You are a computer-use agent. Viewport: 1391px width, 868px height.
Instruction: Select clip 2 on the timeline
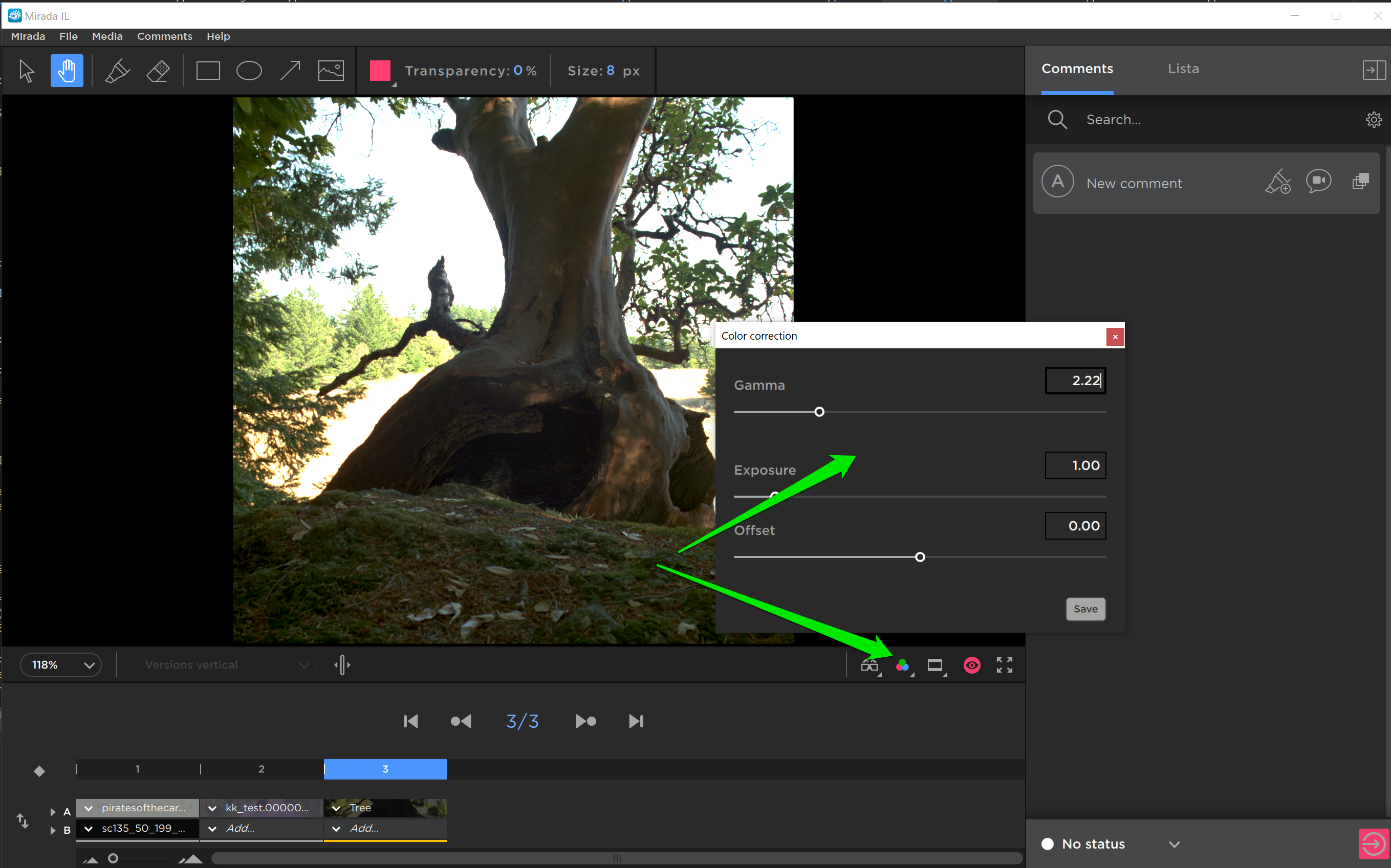pos(262,769)
